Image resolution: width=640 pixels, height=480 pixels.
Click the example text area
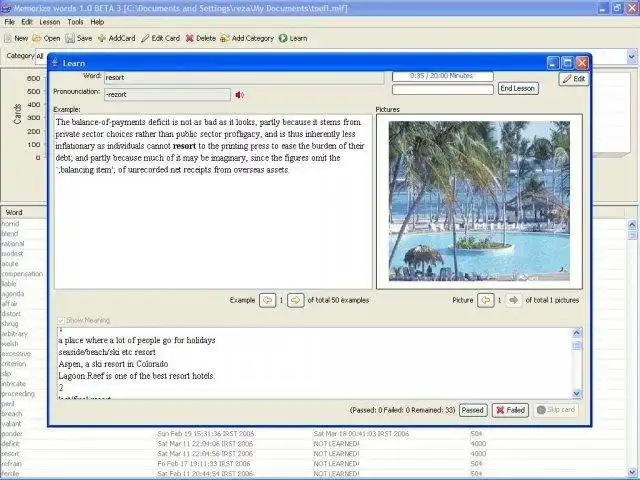[x=213, y=202]
